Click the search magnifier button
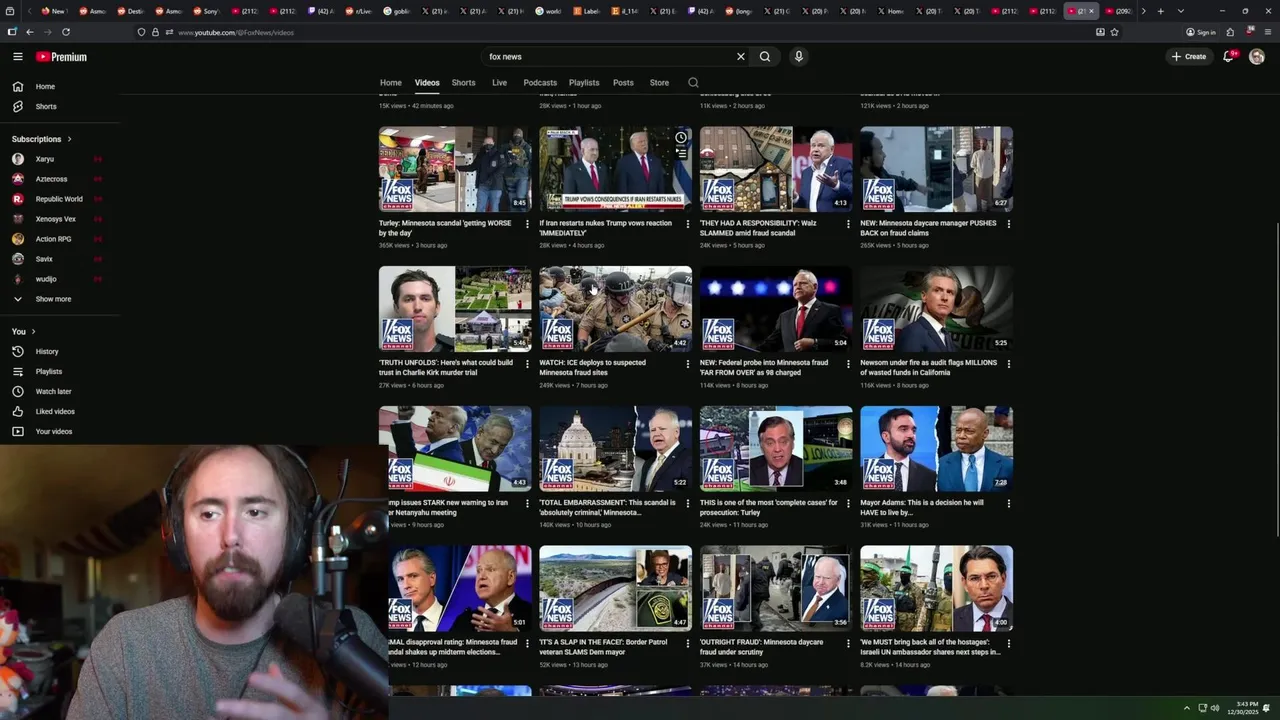Image resolution: width=1280 pixels, height=720 pixels. pyautogui.click(x=765, y=57)
